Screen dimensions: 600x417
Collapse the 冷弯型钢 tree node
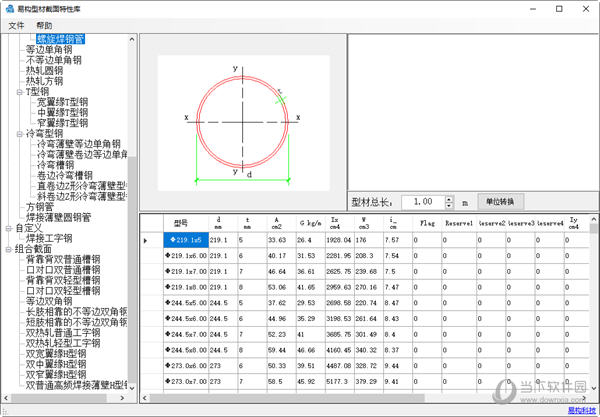(x=19, y=133)
